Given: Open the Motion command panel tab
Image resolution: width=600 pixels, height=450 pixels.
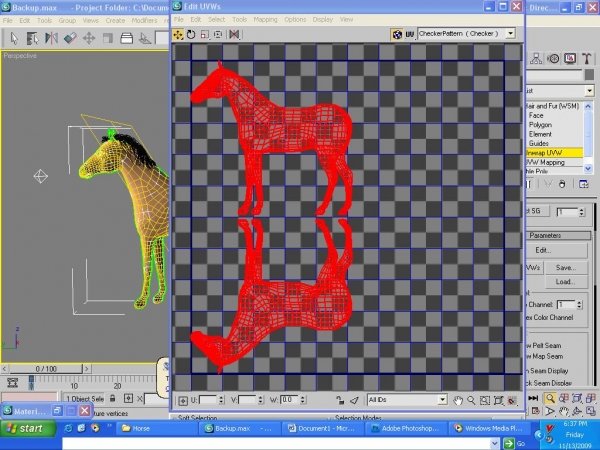Looking at the screenshot, I should pyautogui.click(x=553, y=59).
